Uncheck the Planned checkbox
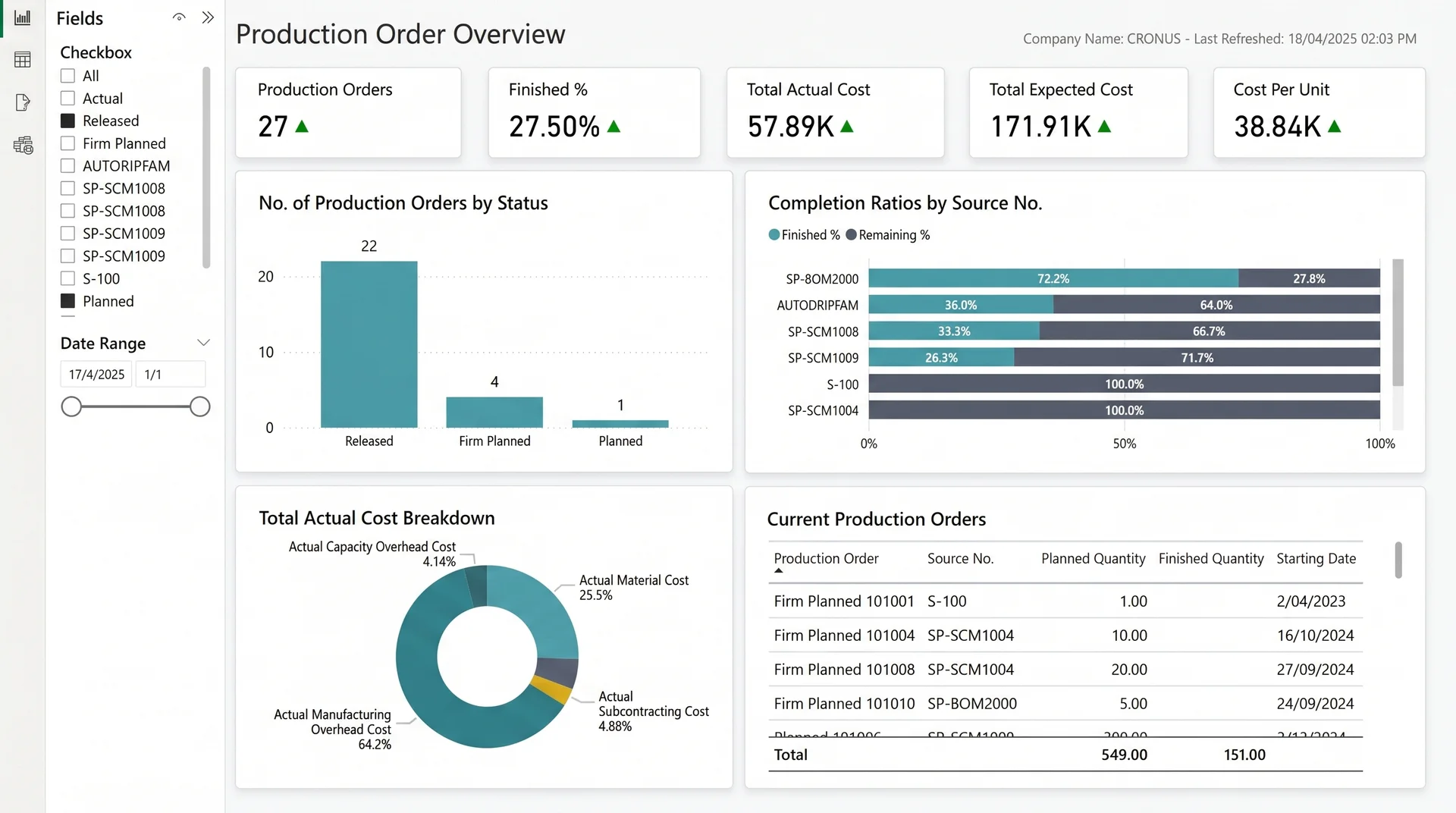Image resolution: width=1456 pixels, height=813 pixels. point(67,301)
